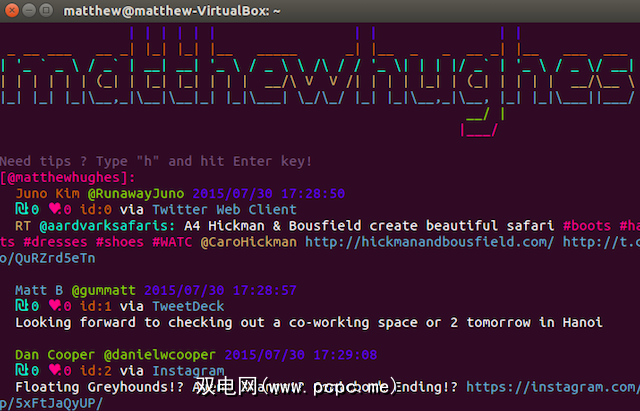640x411 pixels.
Task: Click the matthewhughes ASCII art banner
Action: [x=318, y=82]
